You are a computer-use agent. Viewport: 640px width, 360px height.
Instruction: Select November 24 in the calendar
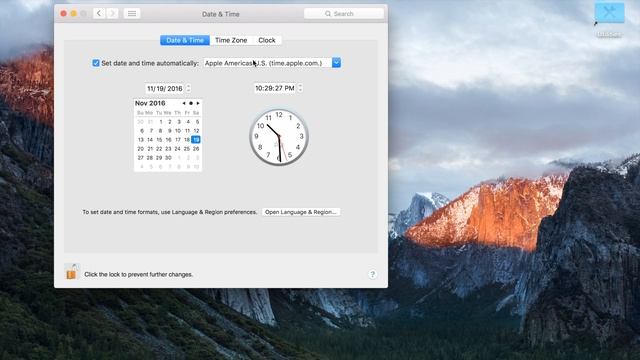coord(178,149)
